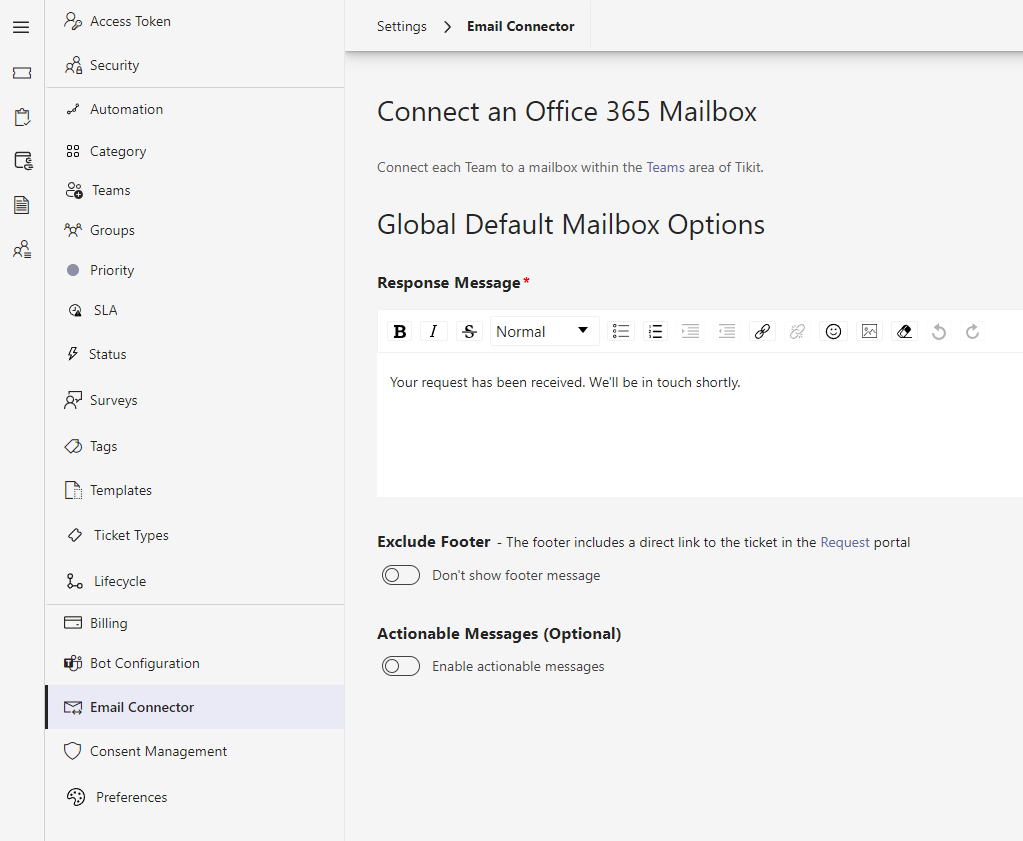
Task: Open the tickets icon in left rail
Action: tap(22, 73)
